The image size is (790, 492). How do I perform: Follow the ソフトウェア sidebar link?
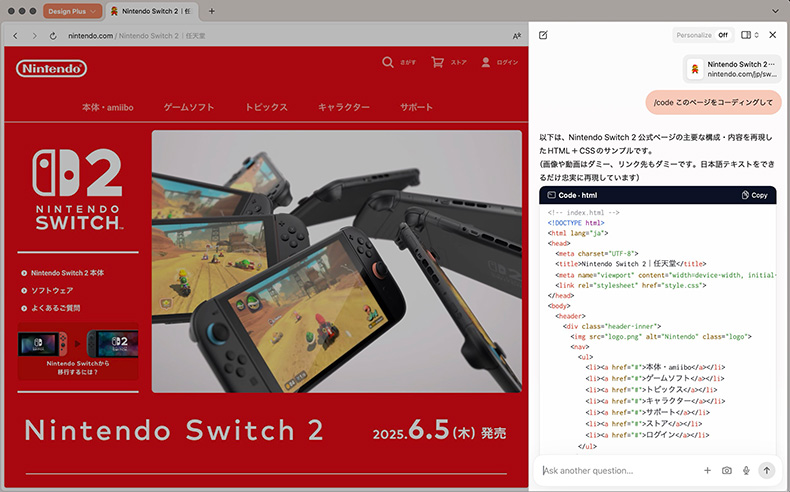pos(52,291)
